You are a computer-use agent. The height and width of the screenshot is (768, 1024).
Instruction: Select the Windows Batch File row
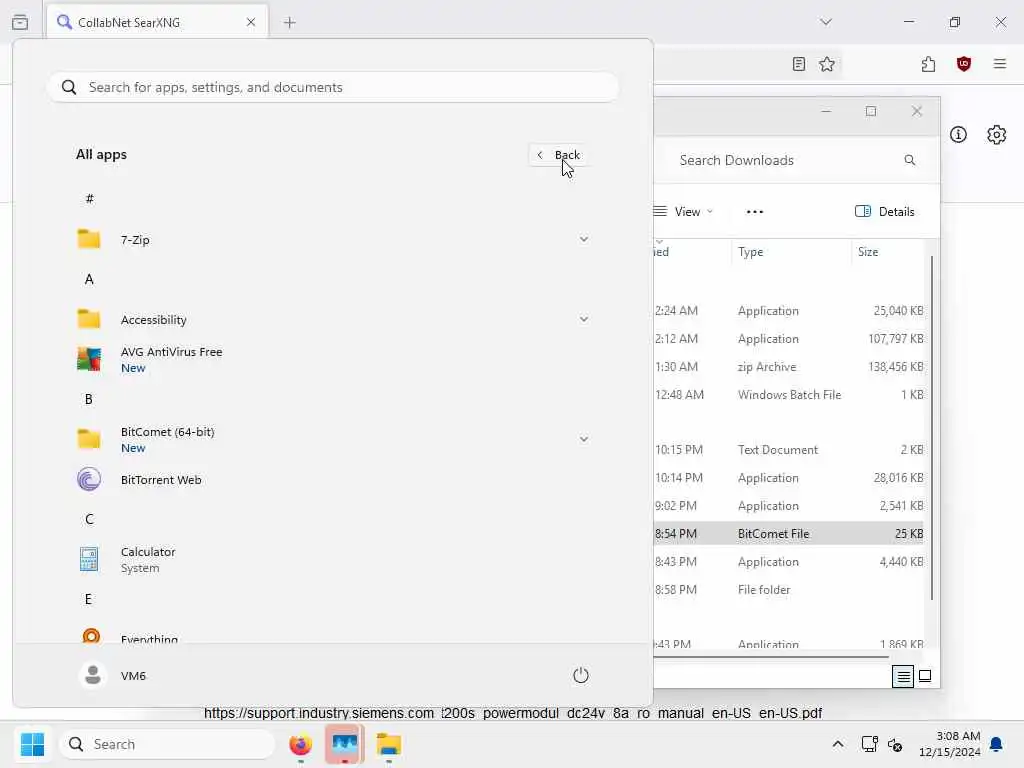(x=789, y=394)
